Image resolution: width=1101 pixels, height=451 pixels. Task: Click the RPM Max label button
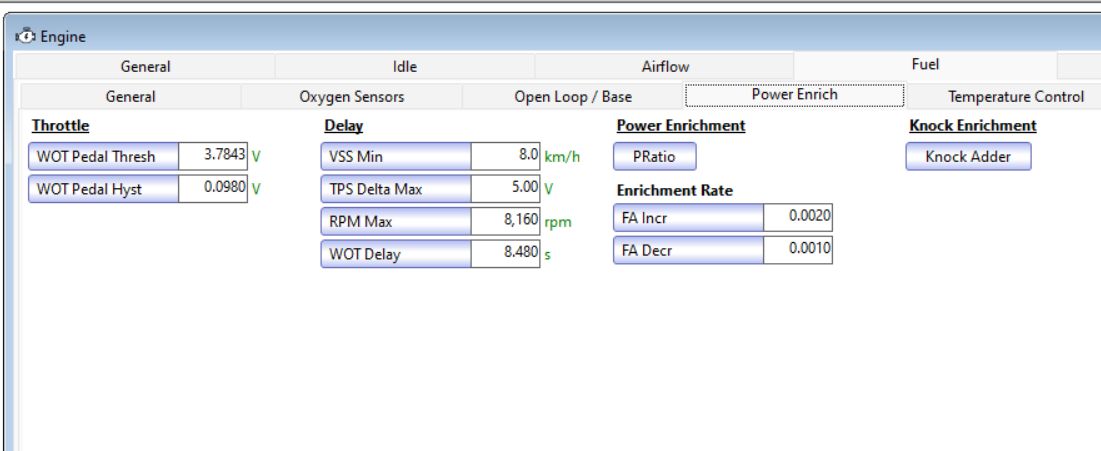tap(395, 221)
